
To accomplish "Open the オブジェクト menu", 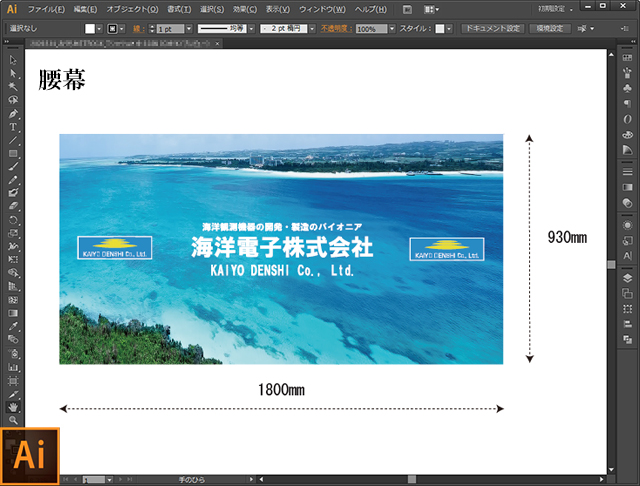I will point(132,9).
